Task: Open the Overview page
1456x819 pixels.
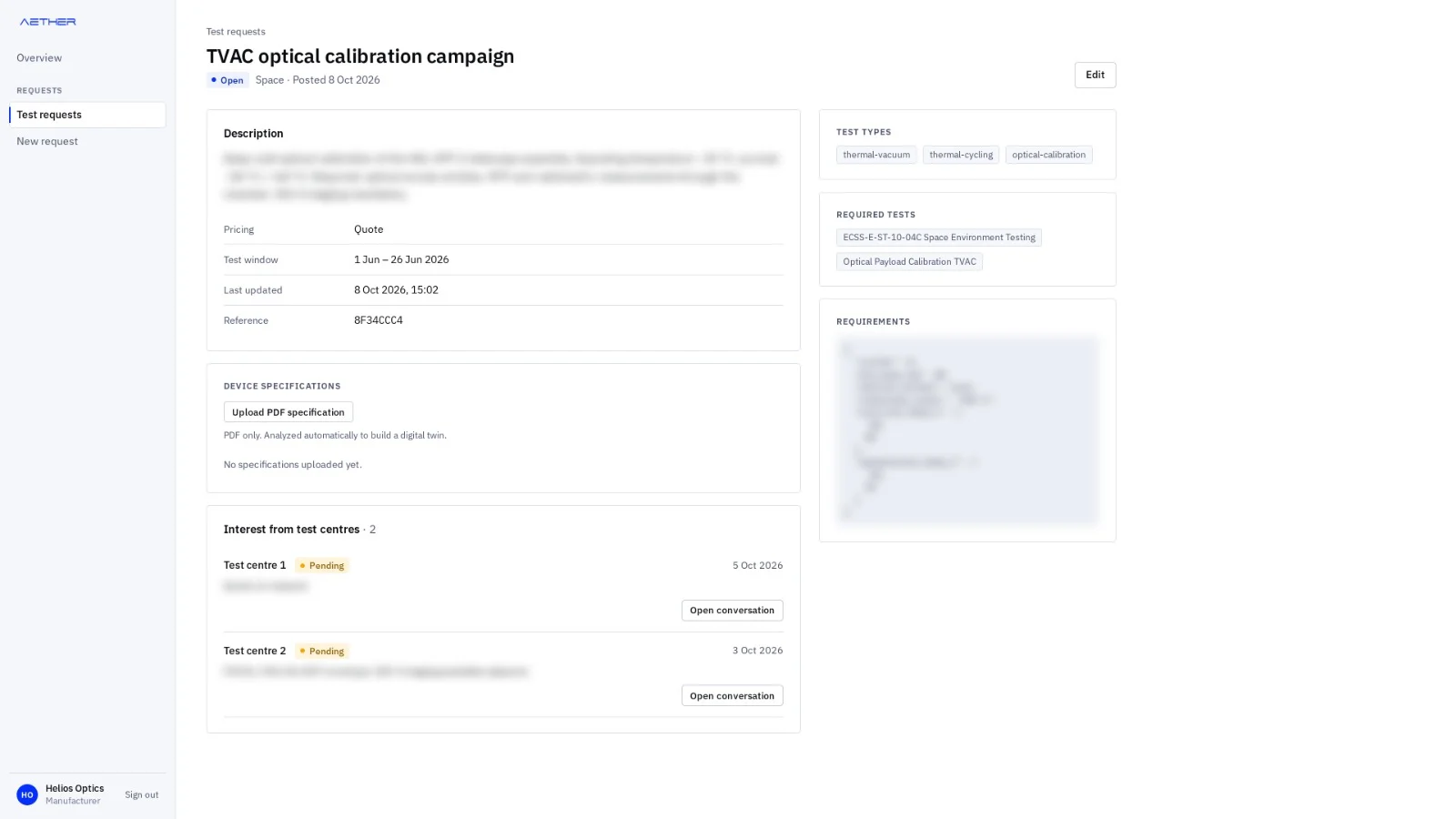Action: (x=39, y=58)
